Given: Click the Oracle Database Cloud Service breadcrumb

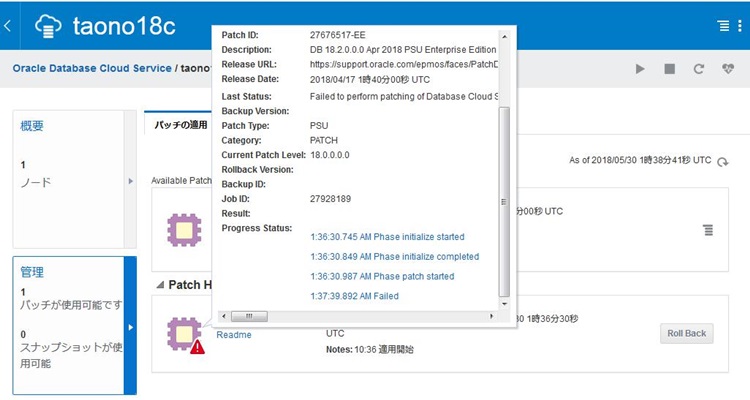Looking at the screenshot, I should point(91,69).
